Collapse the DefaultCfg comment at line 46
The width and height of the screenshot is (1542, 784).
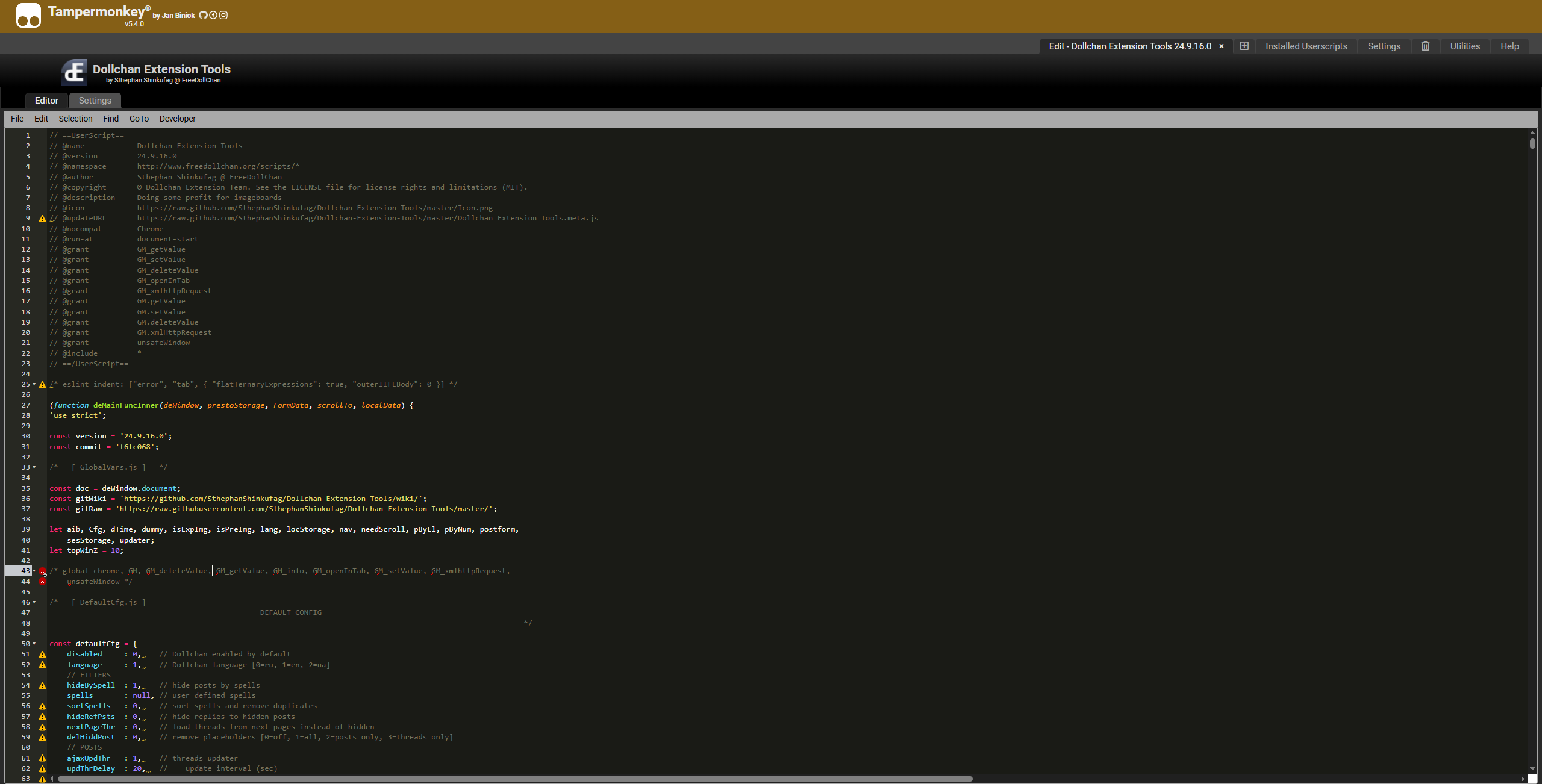[34, 602]
